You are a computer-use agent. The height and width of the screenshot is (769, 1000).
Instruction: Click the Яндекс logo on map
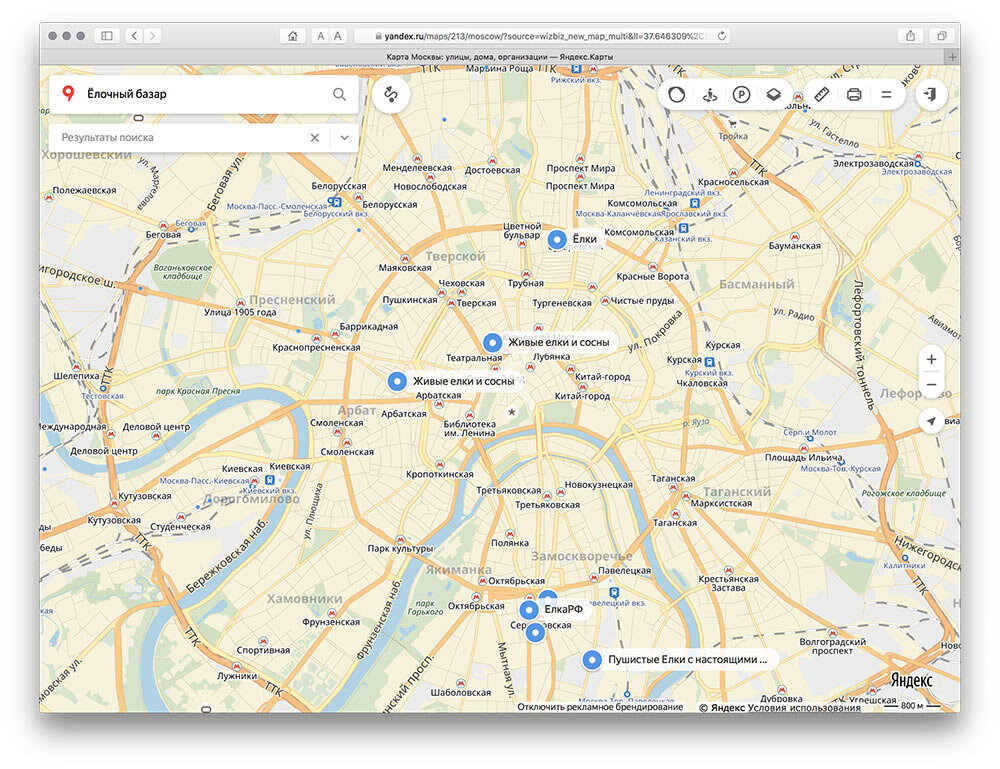coord(911,680)
